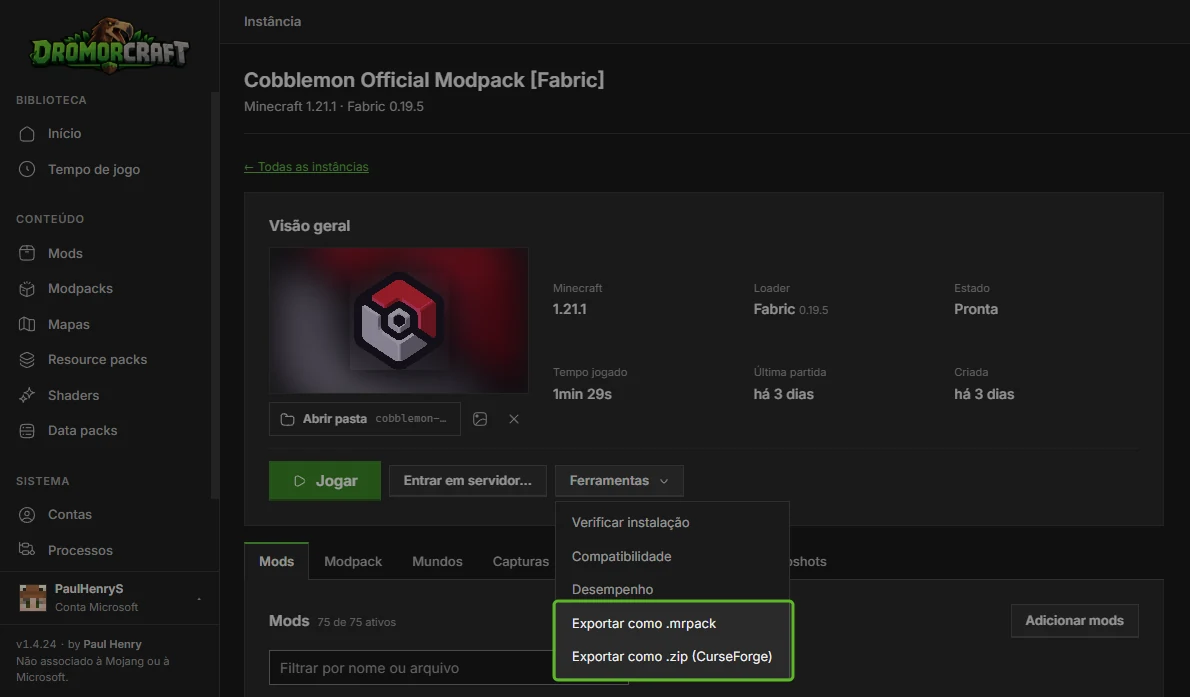Choose Exportar como .mrpack

click(x=644, y=623)
